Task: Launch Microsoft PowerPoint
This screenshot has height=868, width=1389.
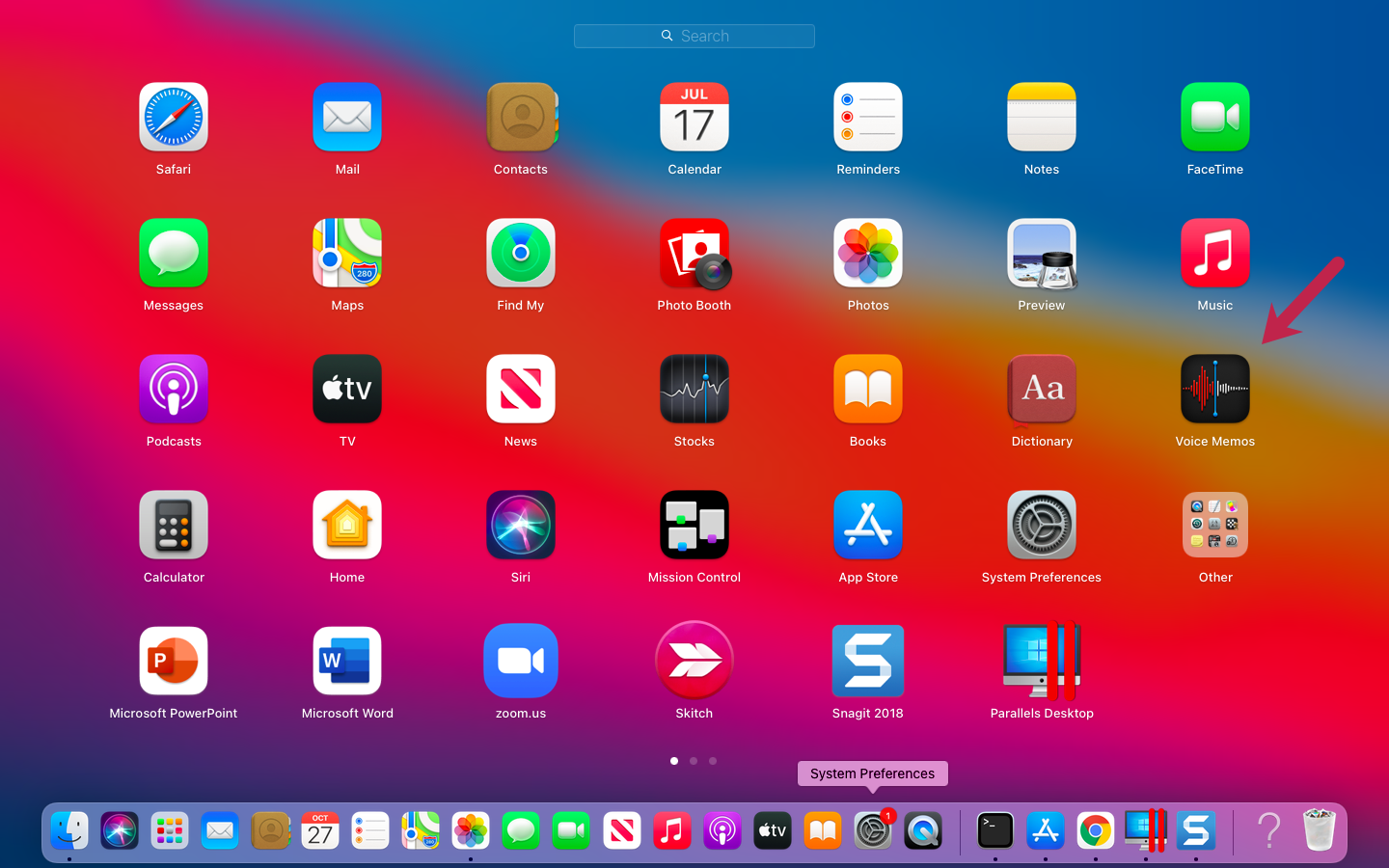Action: point(174,661)
